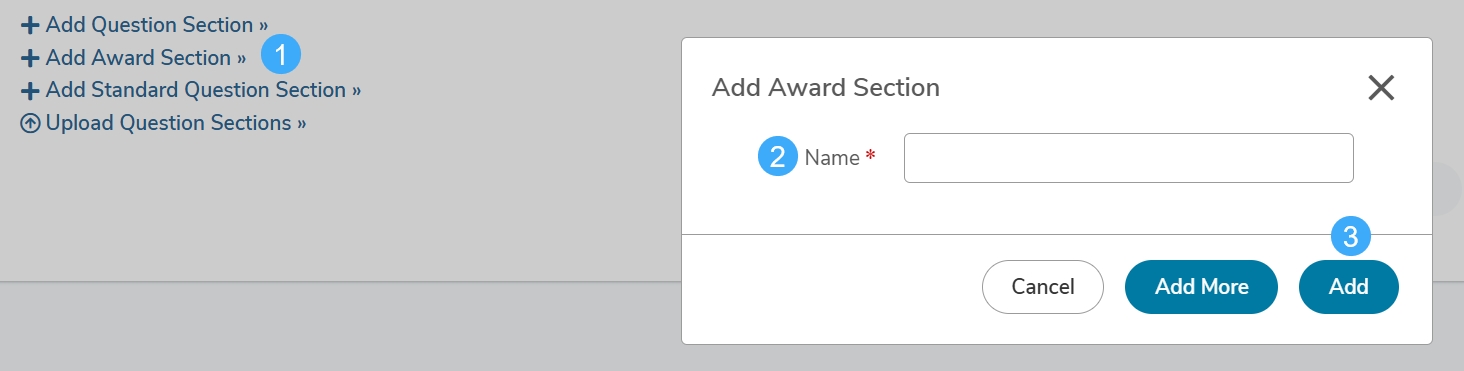Open the Add Award Section link
The width and height of the screenshot is (1464, 371).
tap(134, 58)
